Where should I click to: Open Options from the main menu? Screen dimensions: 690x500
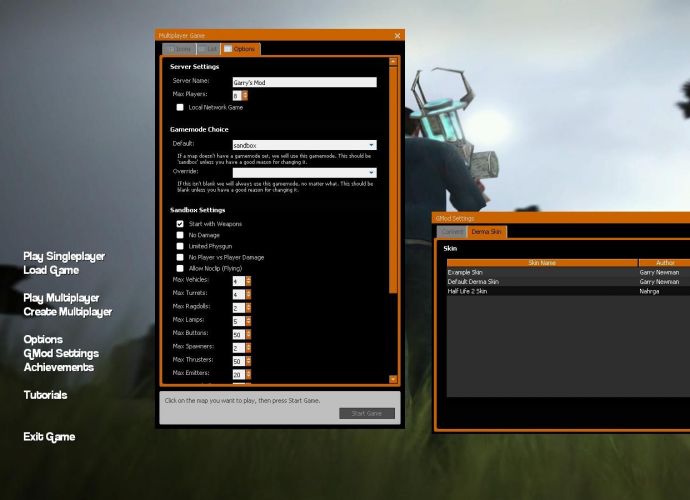[43, 339]
